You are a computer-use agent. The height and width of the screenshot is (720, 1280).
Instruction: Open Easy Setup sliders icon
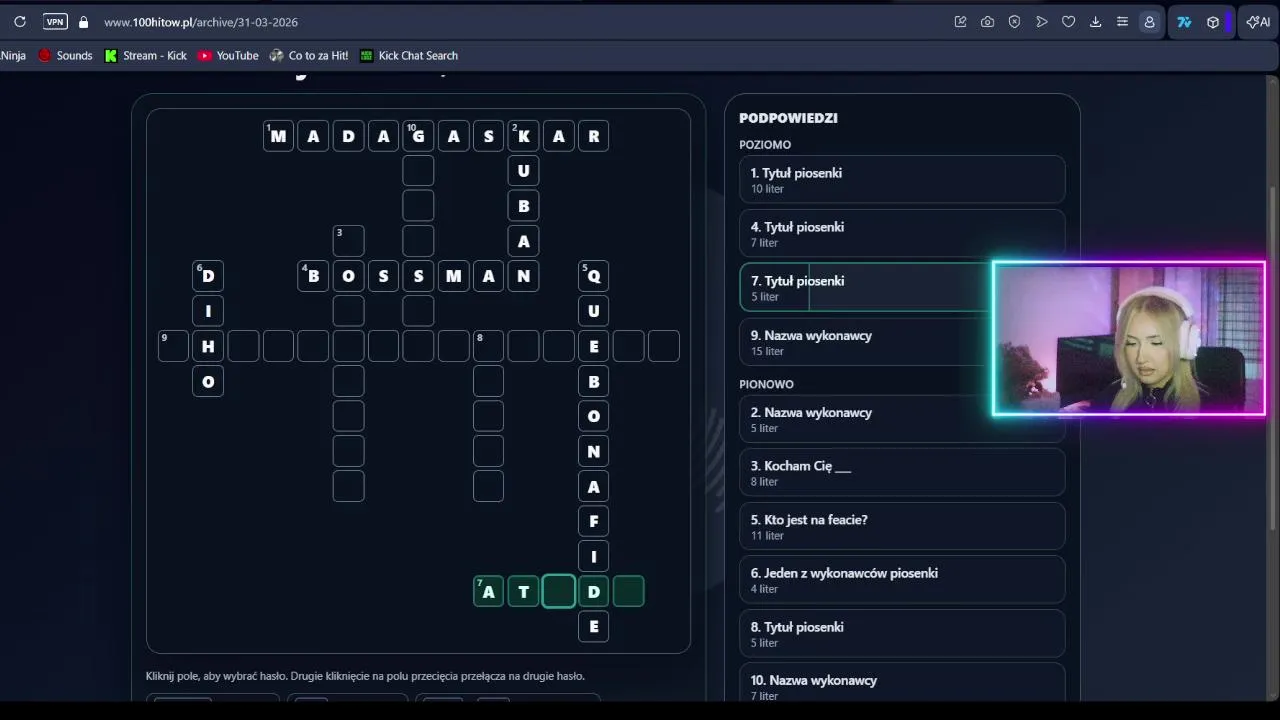click(x=1122, y=22)
